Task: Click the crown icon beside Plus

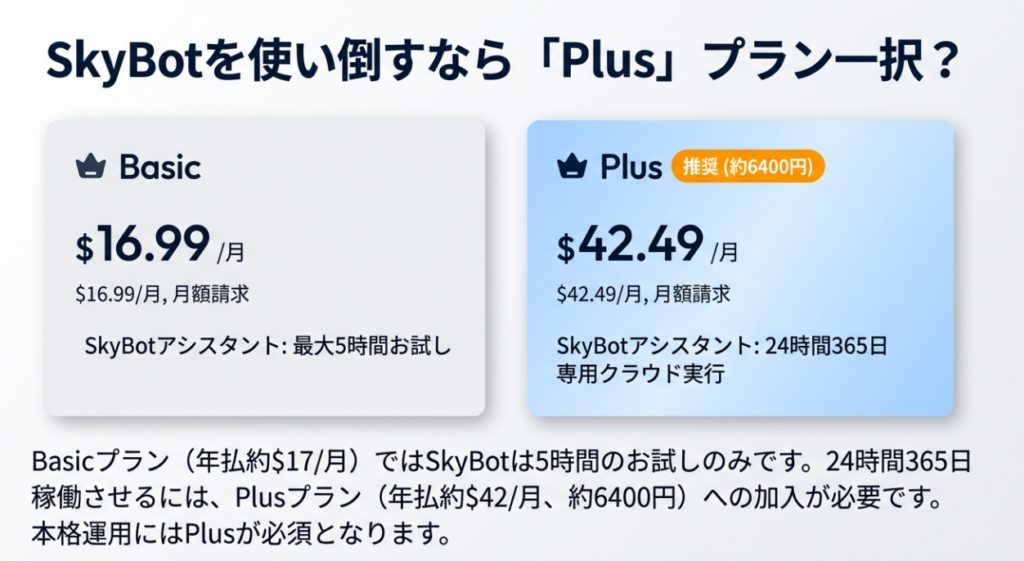Action: pos(573,167)
